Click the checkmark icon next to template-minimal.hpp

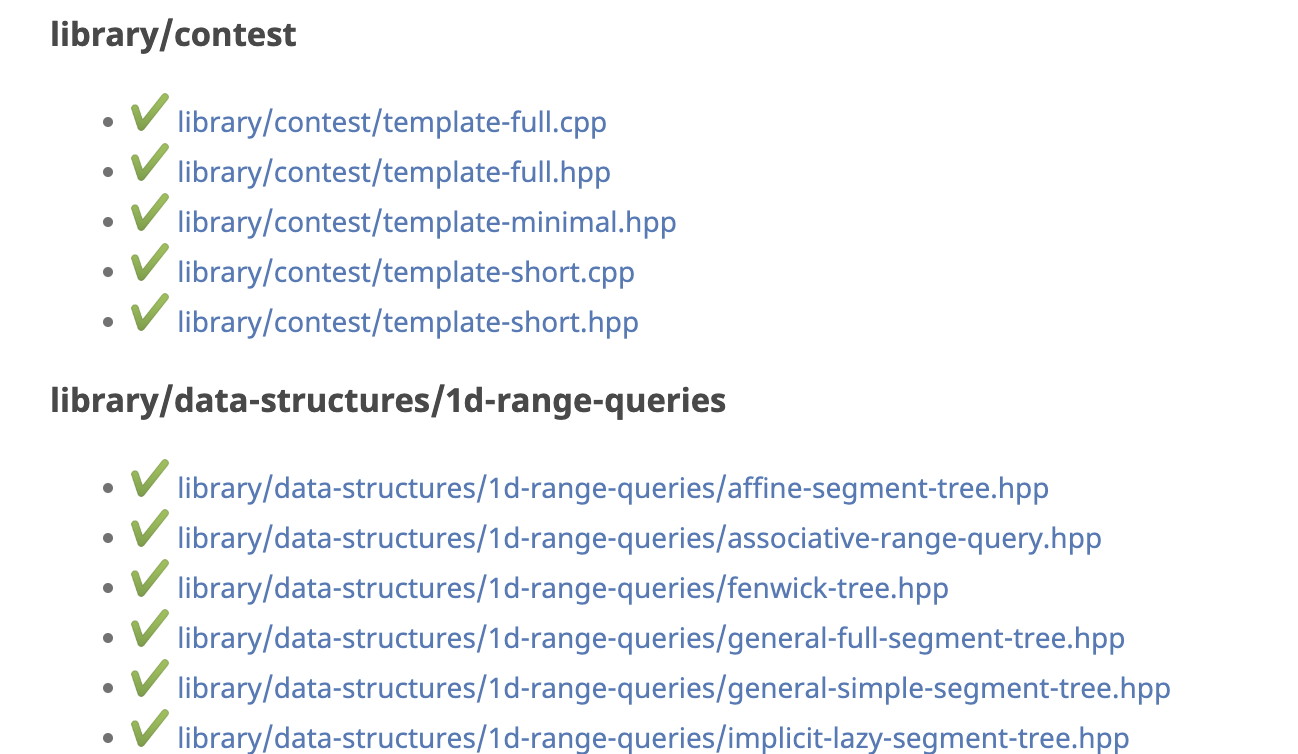tap(148, 216)
